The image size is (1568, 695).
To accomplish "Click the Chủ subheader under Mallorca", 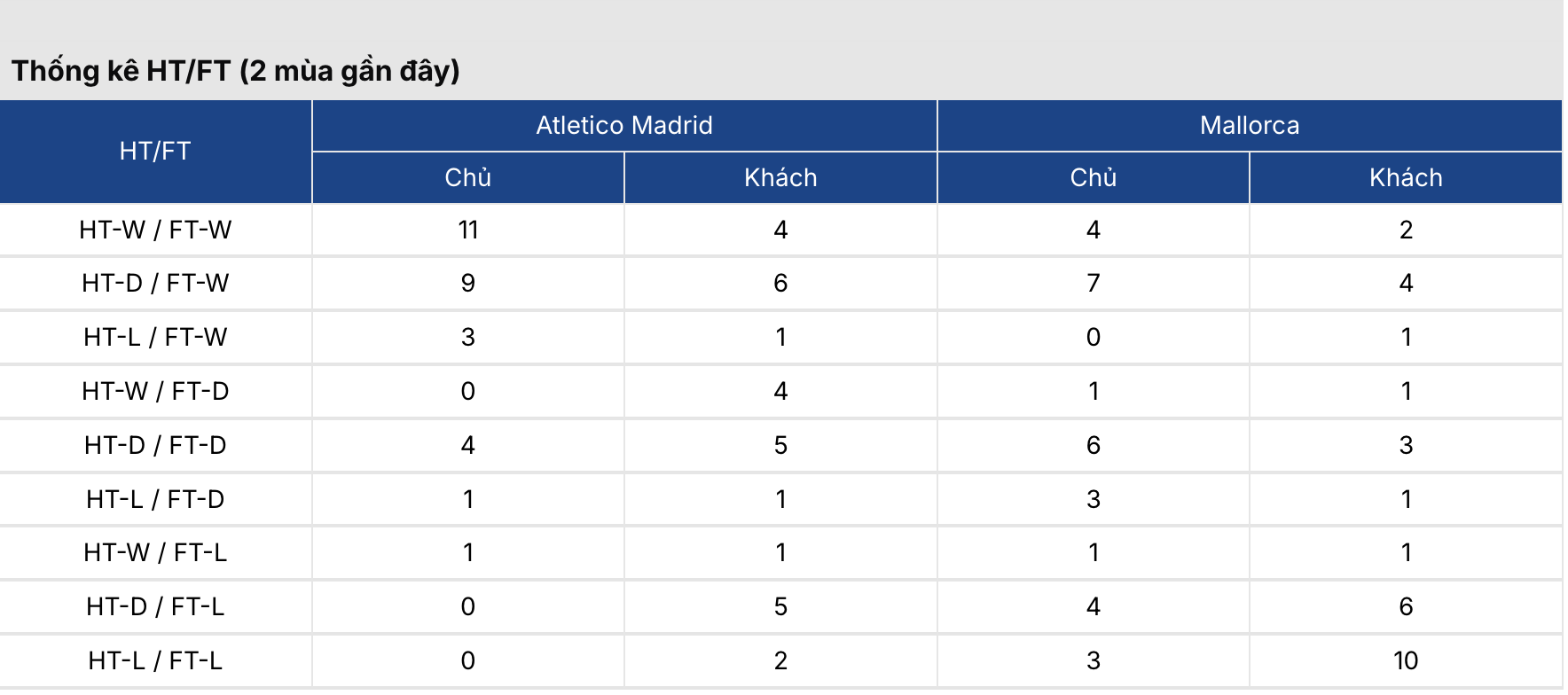I will click(1093, 177).
